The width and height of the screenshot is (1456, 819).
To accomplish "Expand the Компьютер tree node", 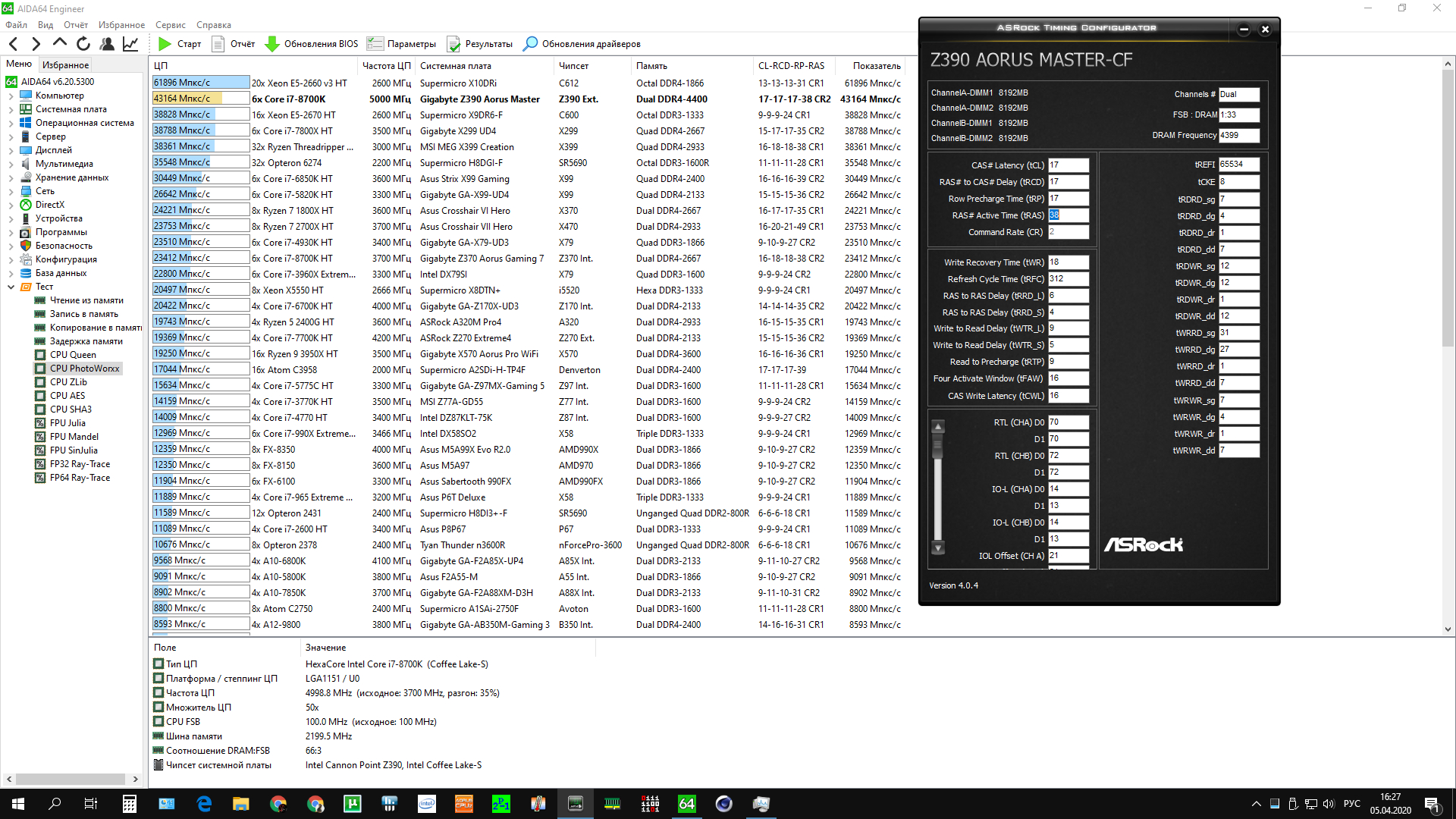I will pyautogui.click(x=11, y=96).
